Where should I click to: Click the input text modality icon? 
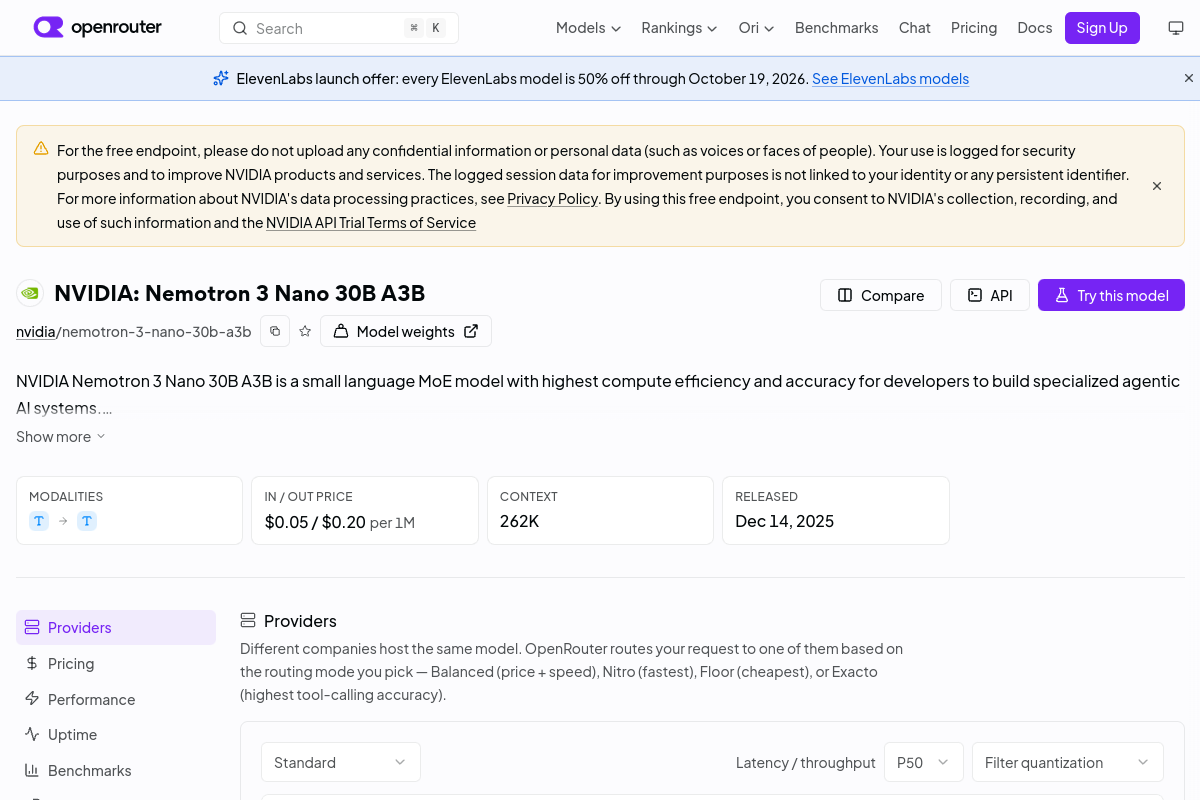point(39,521)
